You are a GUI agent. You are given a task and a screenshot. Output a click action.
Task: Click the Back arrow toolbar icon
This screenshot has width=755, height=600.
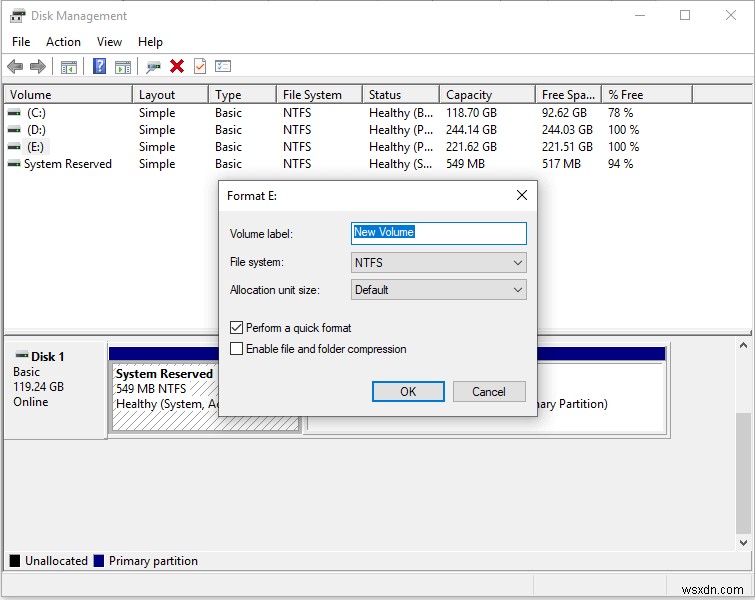point(15,66)
